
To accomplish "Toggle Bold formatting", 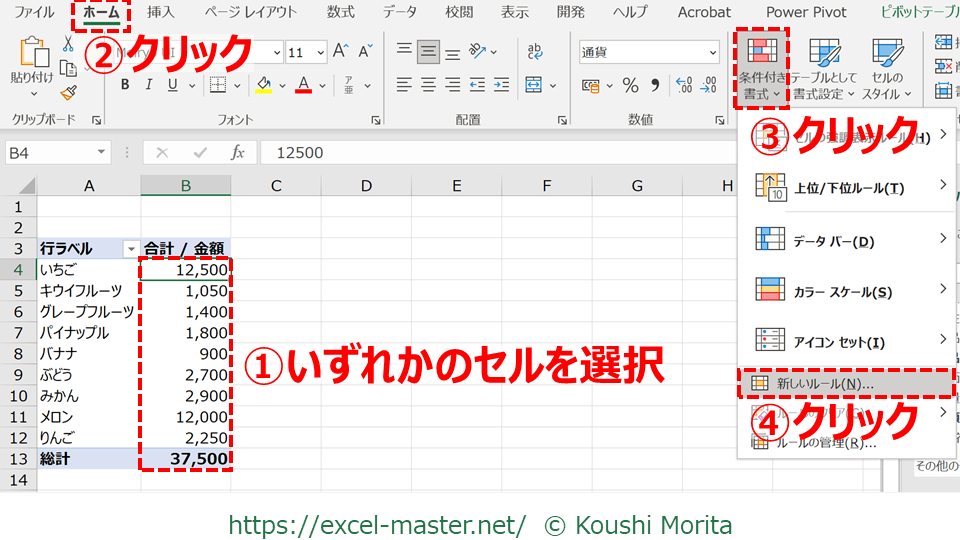I will click(x=125, y=85).
